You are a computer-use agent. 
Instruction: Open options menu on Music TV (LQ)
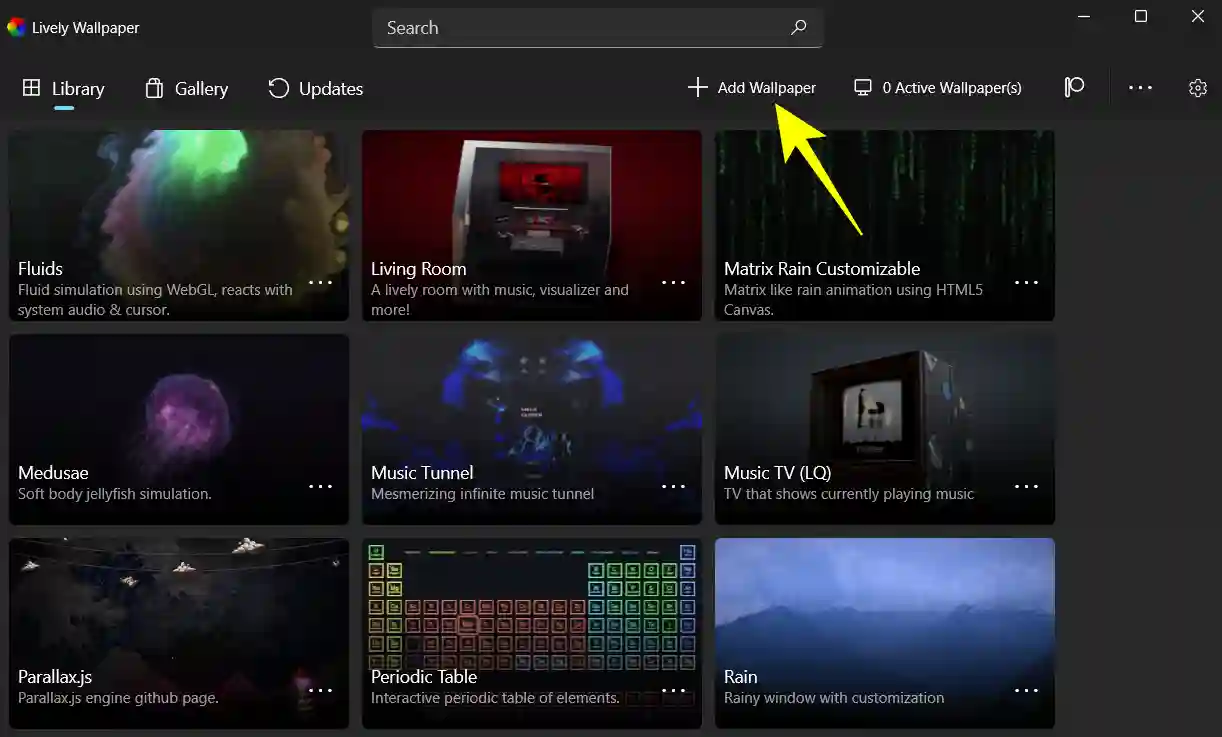click(x=1026, y=488)
